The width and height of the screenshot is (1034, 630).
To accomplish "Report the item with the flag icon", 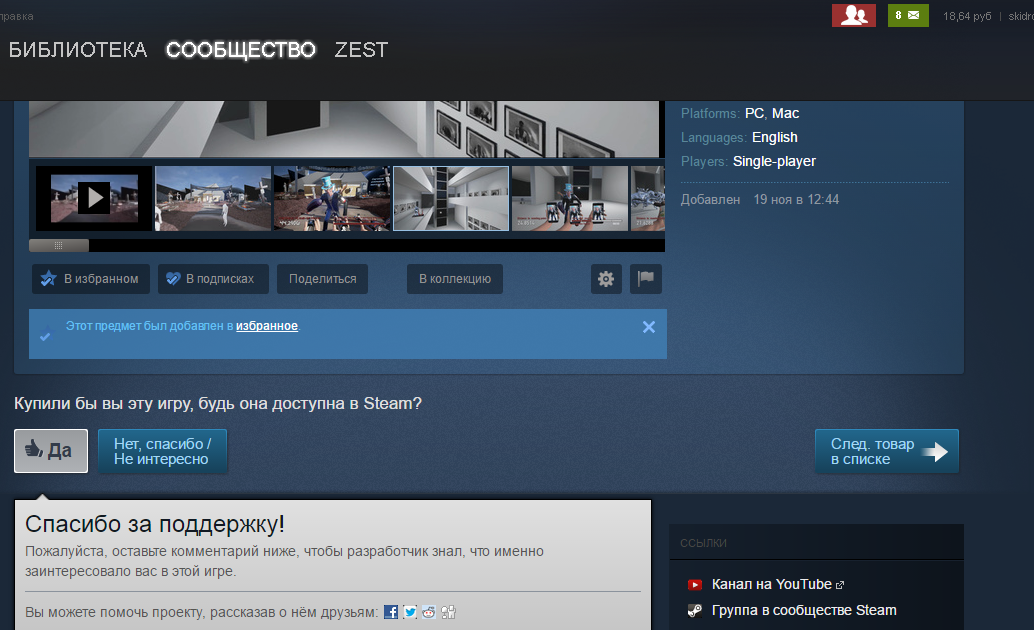I will (x=646, y=279).
